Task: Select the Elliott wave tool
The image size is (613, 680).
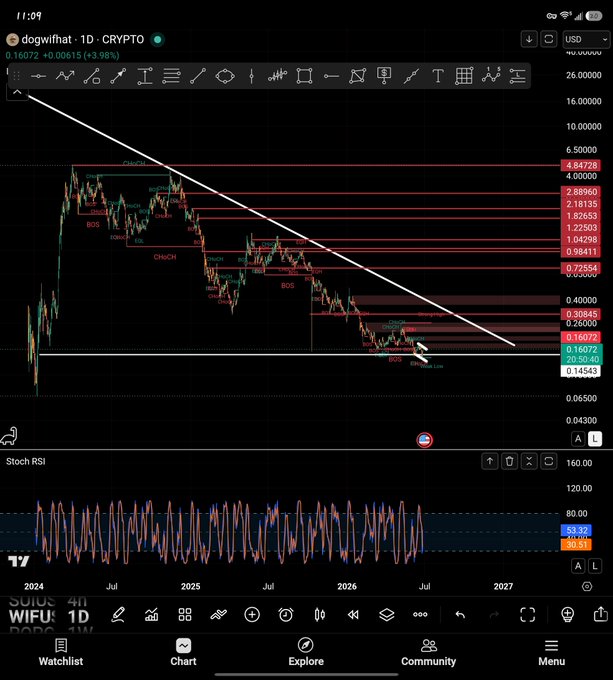Action: click(491, 75)
